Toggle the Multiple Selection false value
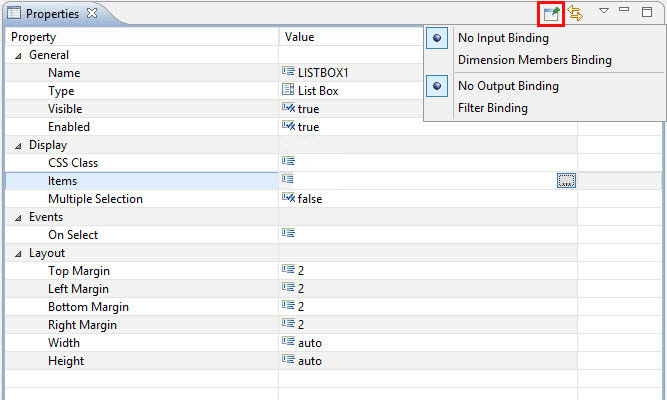The height and width of the screenshot is (400, 667). (x=310, y=199)
